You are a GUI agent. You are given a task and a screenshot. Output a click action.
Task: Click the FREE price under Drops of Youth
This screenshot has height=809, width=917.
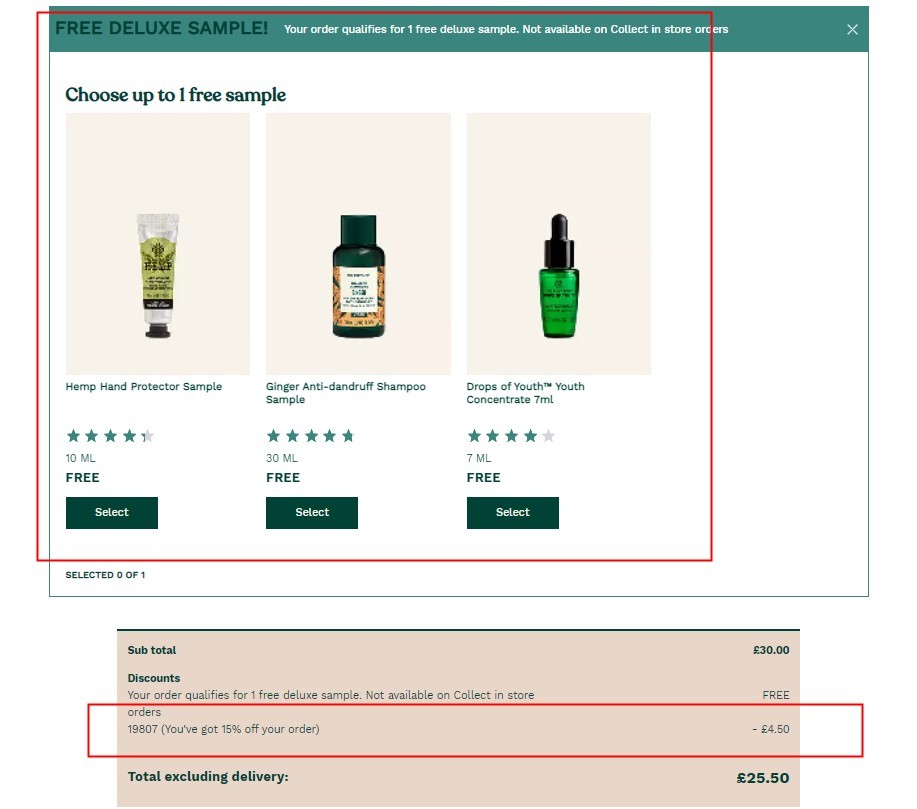click(484, 478)
